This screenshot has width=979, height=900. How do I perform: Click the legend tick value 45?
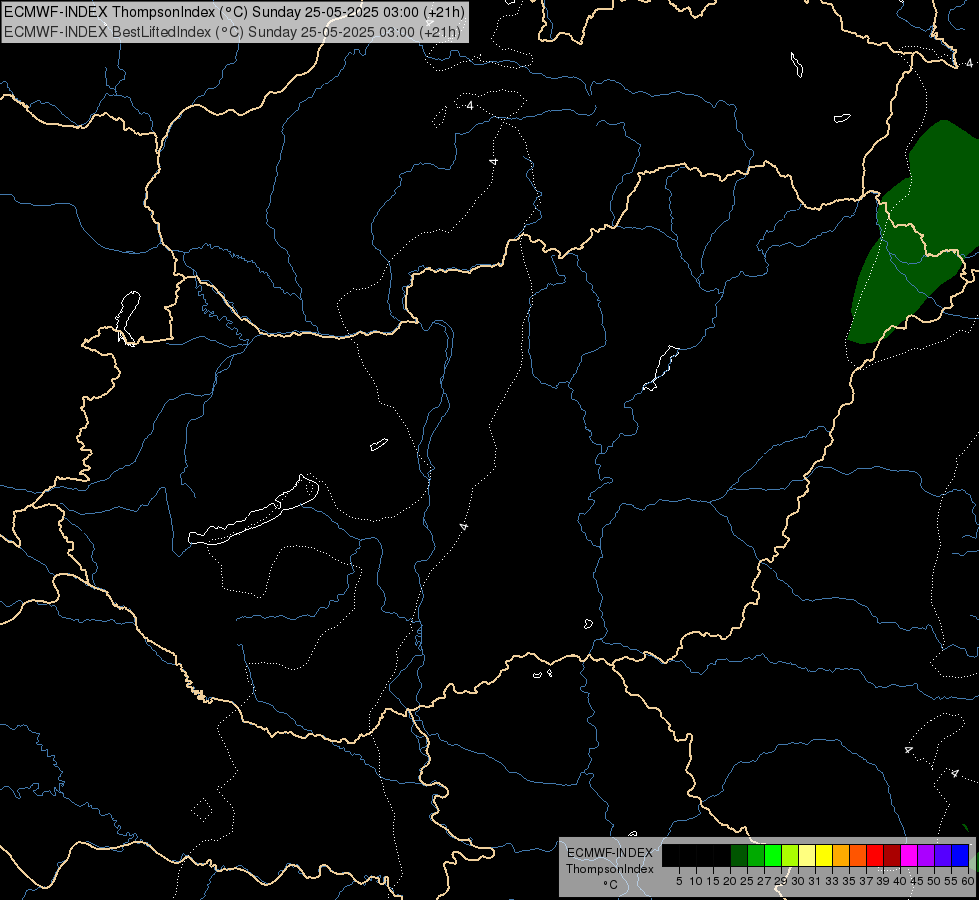click(917, 881)
